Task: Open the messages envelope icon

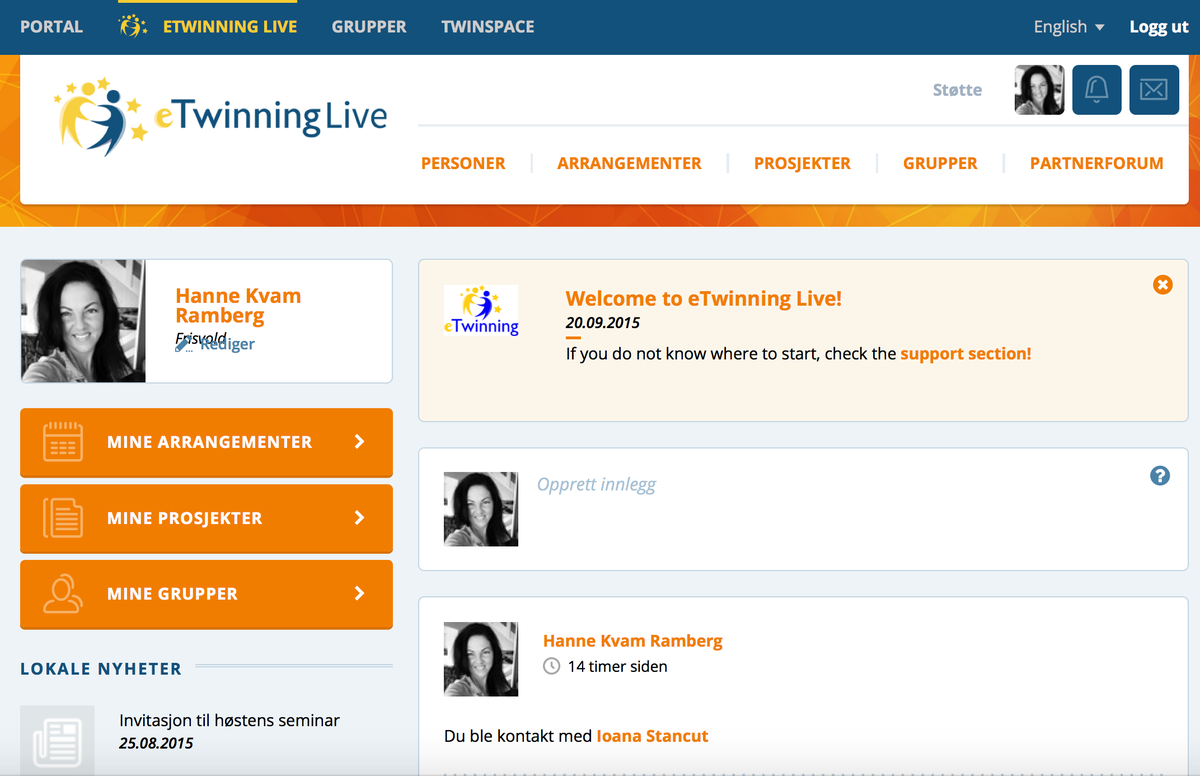Action: [x=1154, y=90]
